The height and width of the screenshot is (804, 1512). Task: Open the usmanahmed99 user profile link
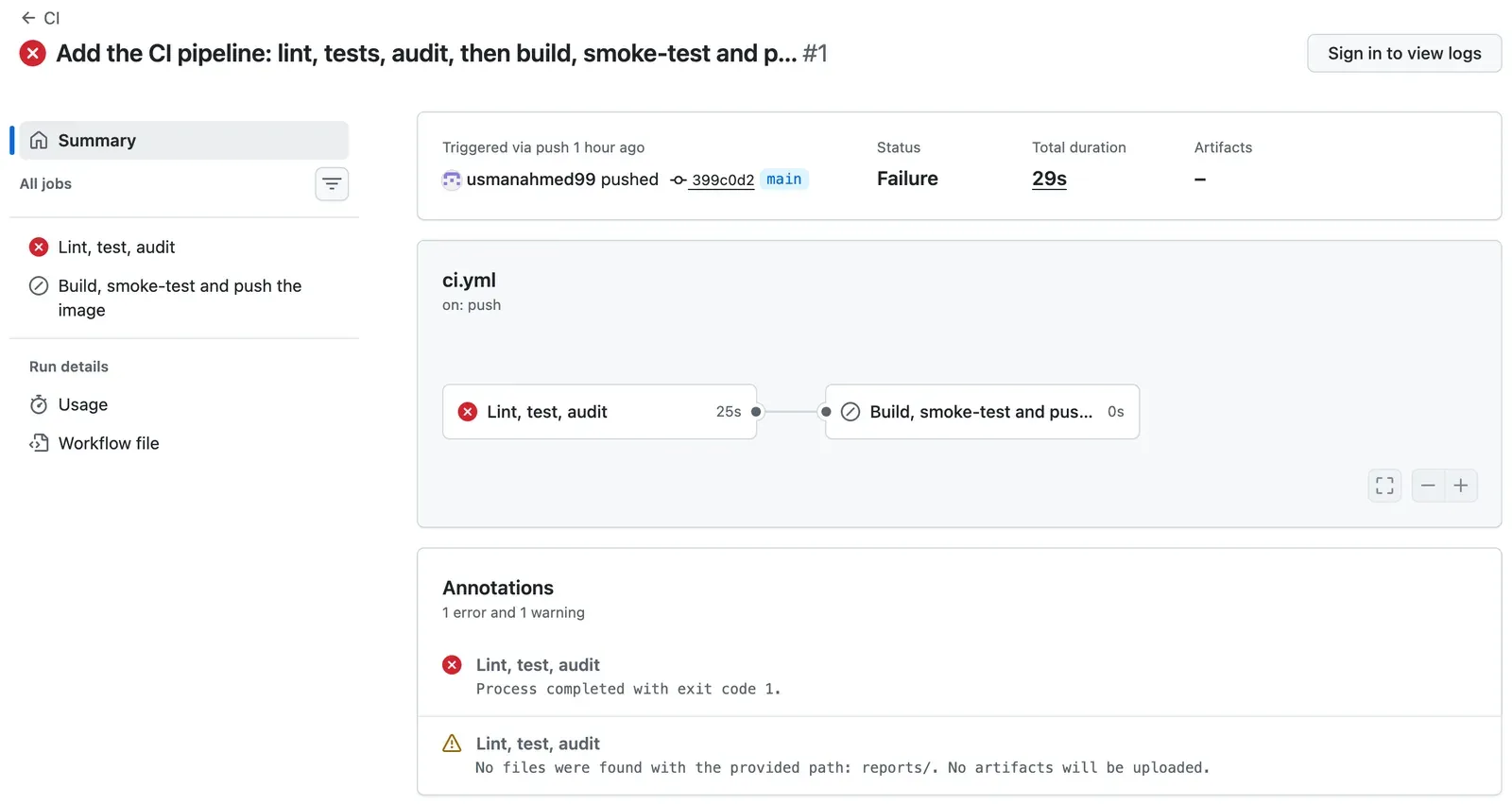point(531,180)
